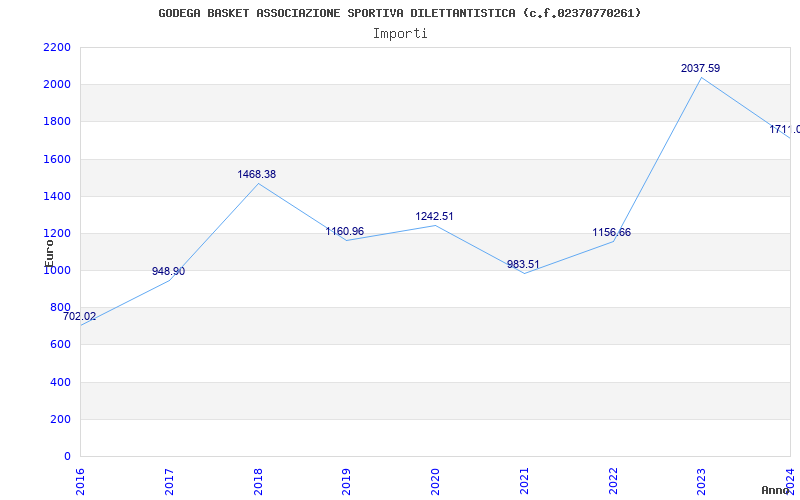Select the 1468.38 peak value label

[256, 174]
